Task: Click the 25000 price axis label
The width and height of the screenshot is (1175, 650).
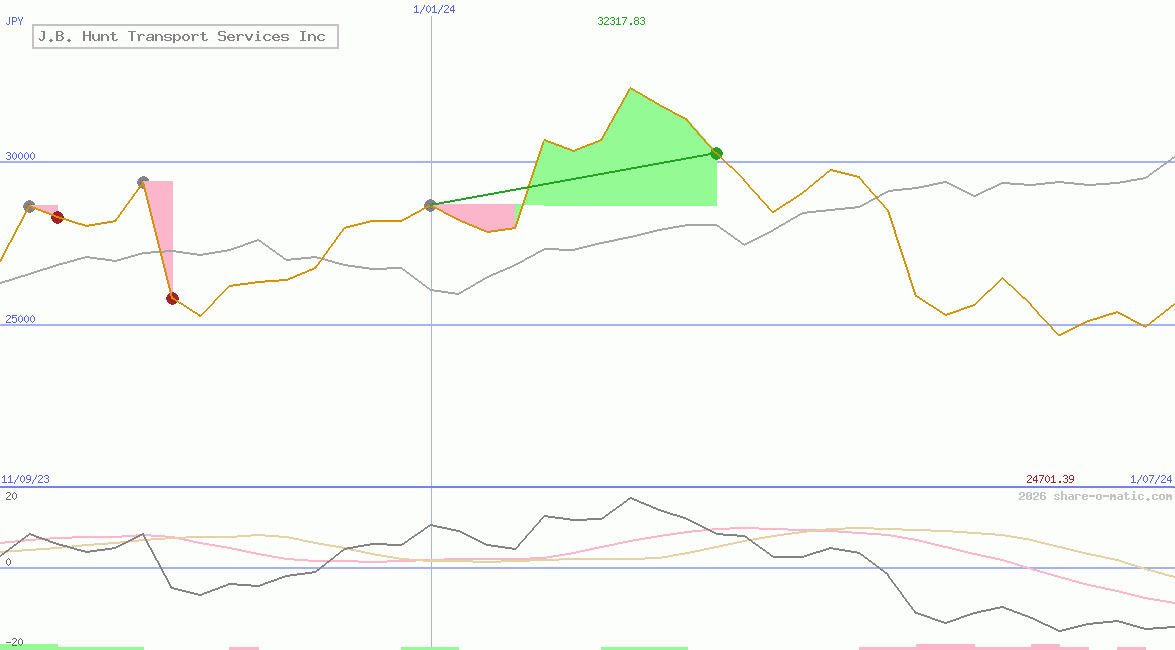Action: 20,319
